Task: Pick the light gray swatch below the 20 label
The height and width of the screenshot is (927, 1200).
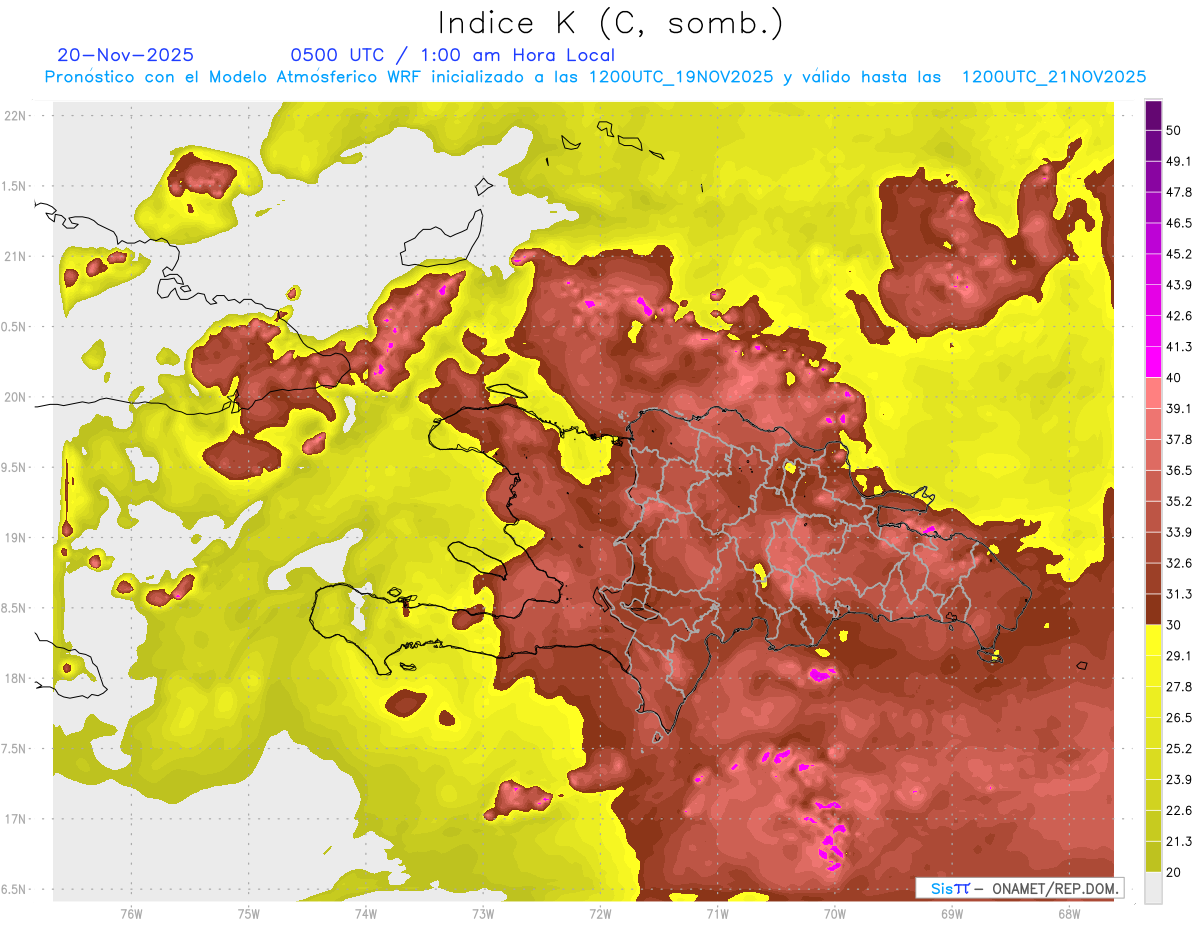Action: [x=1153, y=888]
